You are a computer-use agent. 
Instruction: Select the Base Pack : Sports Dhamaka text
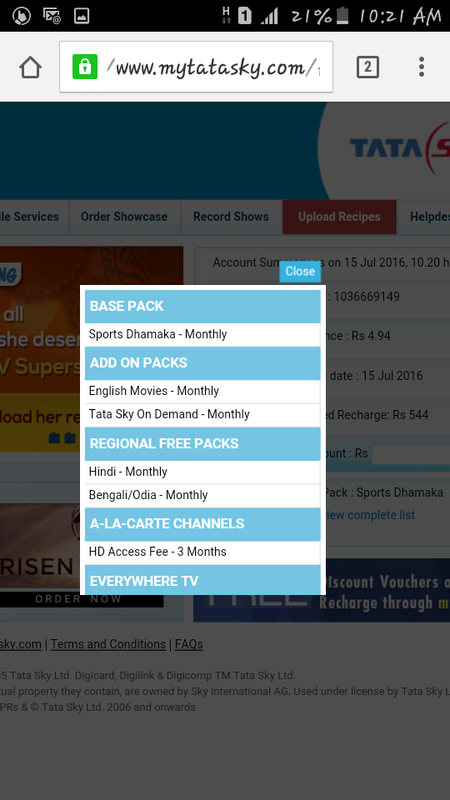pyautogui.click(x=385, y=493)
